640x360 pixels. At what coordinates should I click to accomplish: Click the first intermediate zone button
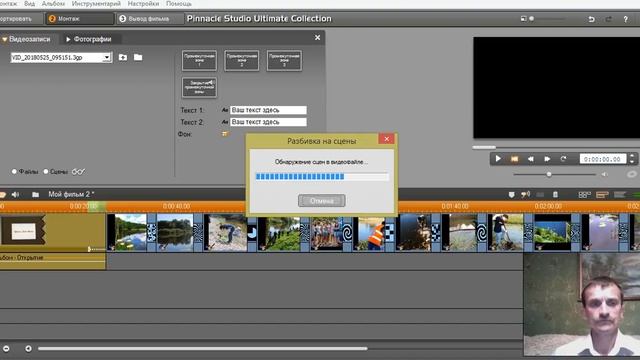coord(199,60)
